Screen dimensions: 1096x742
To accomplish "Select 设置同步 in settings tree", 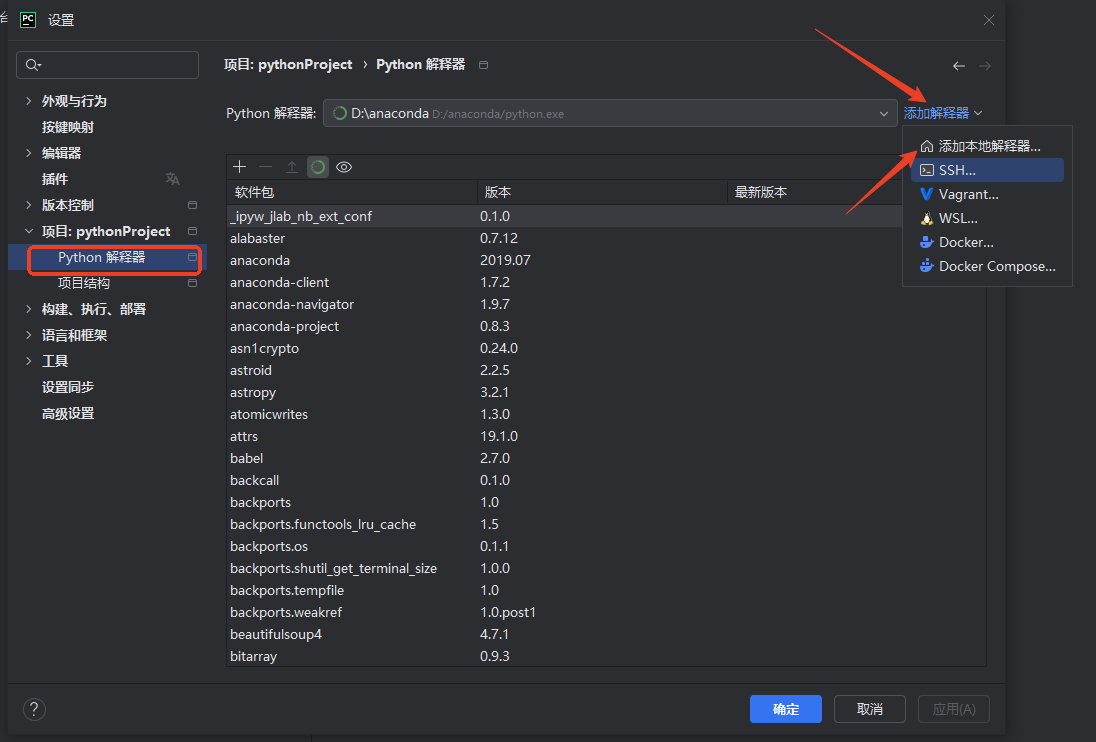I will click(x=68, y=387).
